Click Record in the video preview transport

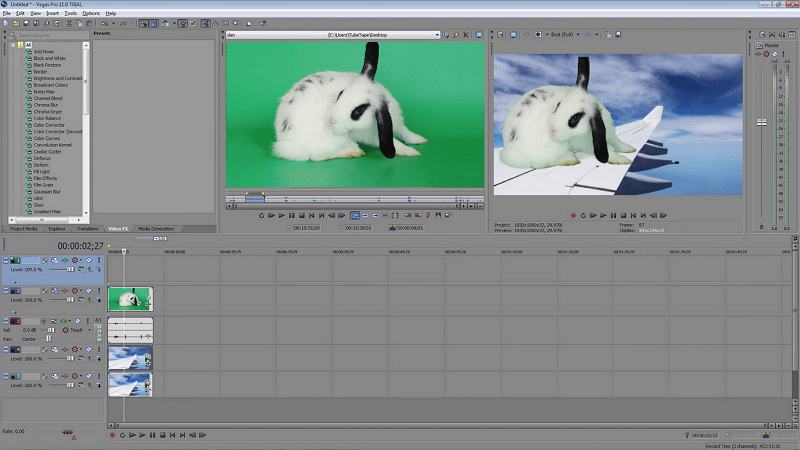(x=573, y=216)
